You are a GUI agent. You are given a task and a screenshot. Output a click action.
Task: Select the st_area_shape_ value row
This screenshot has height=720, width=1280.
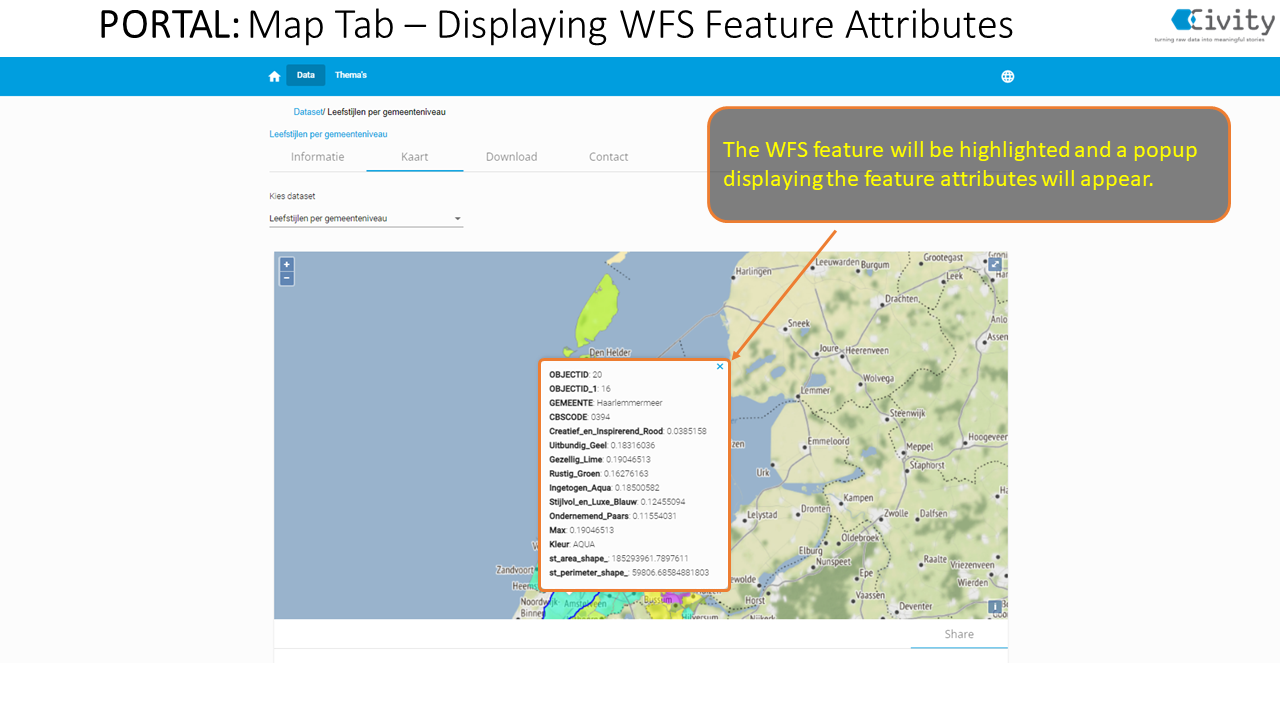pos(619,558)
